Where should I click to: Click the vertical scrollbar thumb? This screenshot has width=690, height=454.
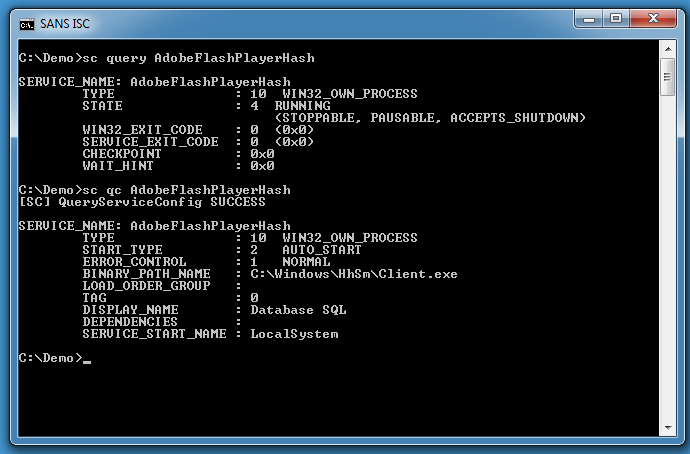pos(668,77)
